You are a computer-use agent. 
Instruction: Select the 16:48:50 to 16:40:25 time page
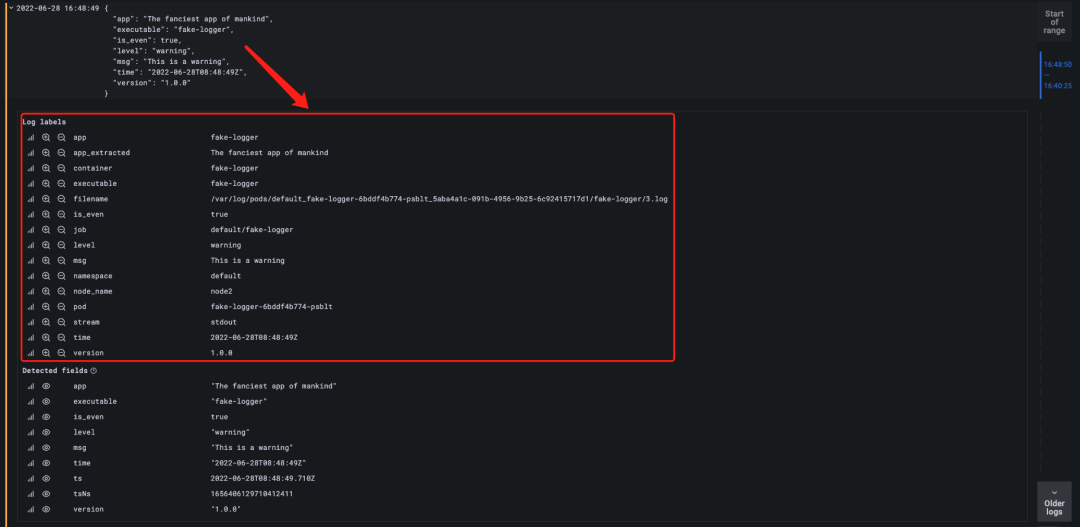pos(1057,75)
